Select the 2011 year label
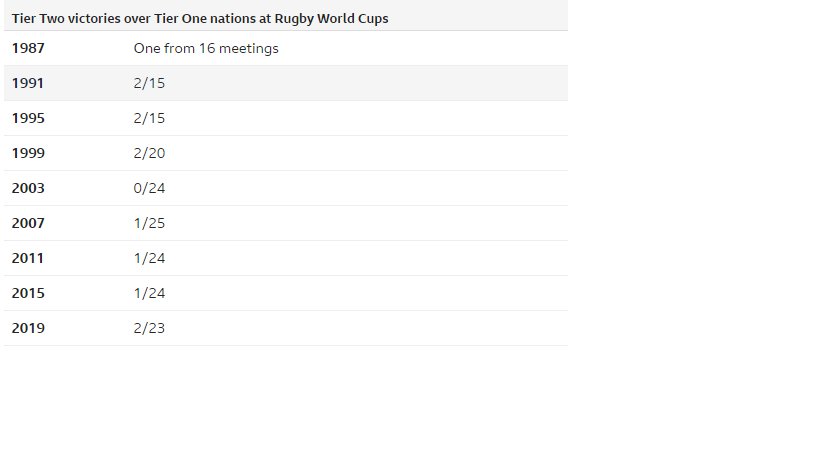The width and height of the screenshot is (819, 460). [28, 258]
